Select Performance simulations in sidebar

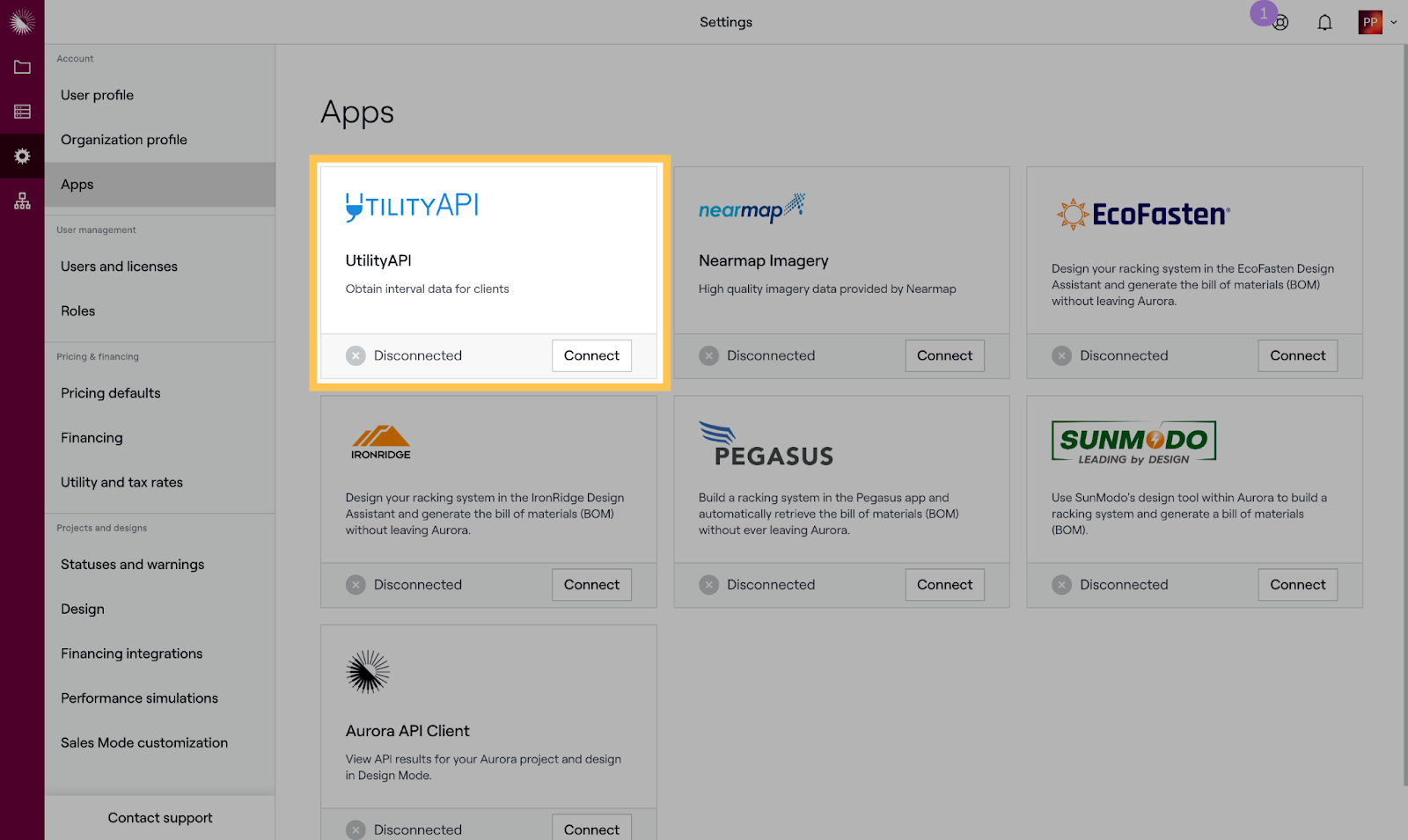[139, 698]
